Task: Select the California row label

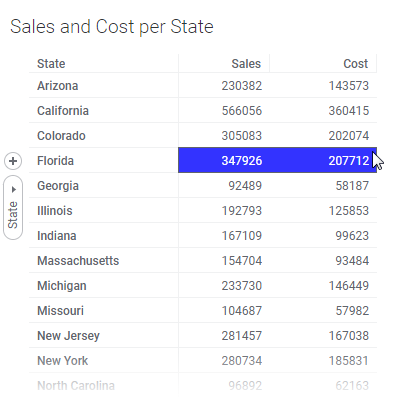Action: pyautogui.click(x=63, y=111)
